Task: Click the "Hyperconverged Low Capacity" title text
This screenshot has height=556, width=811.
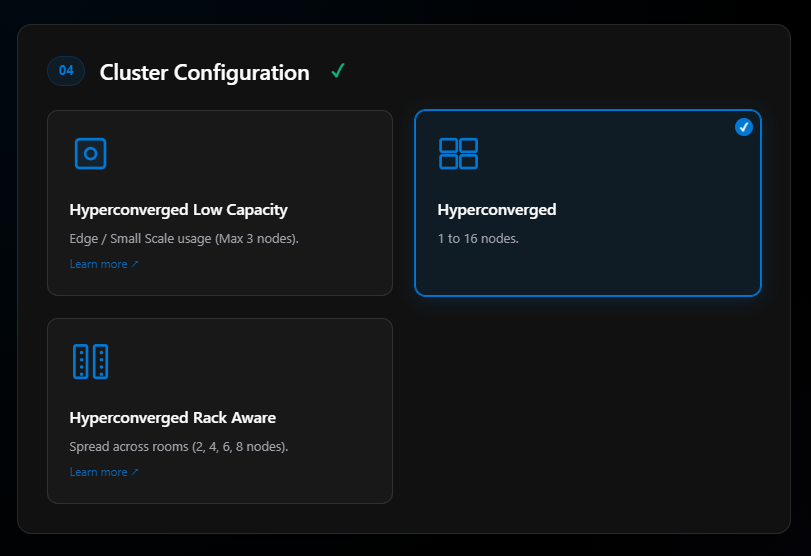Action: point(178,210)
